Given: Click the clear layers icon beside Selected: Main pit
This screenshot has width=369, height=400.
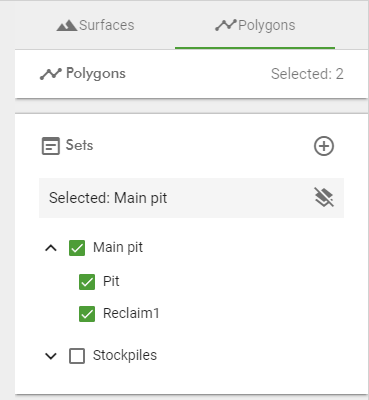Looking at the screenshot, I should click(324, 197).
